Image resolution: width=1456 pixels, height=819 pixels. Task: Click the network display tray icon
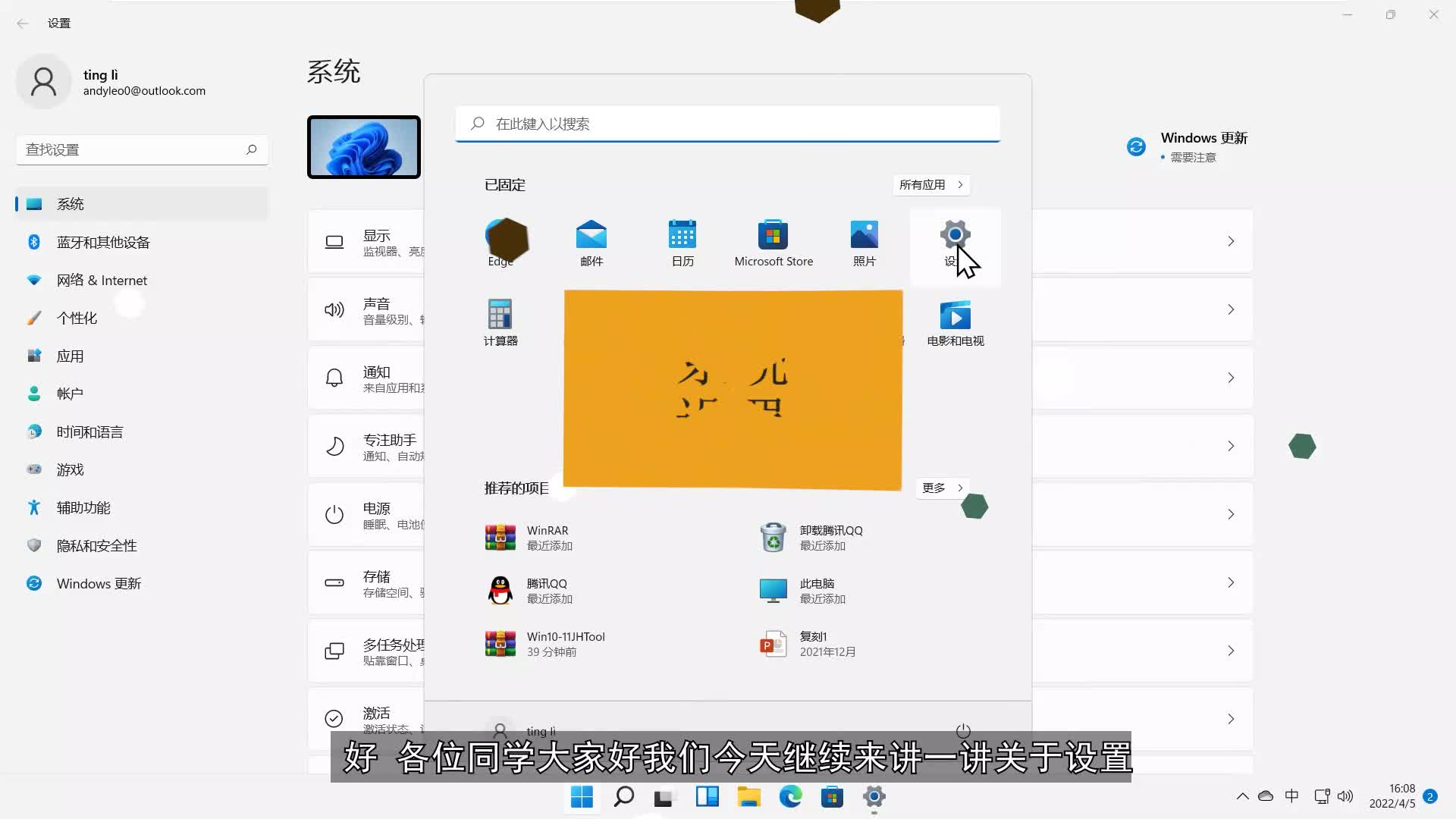(1322, 796)
